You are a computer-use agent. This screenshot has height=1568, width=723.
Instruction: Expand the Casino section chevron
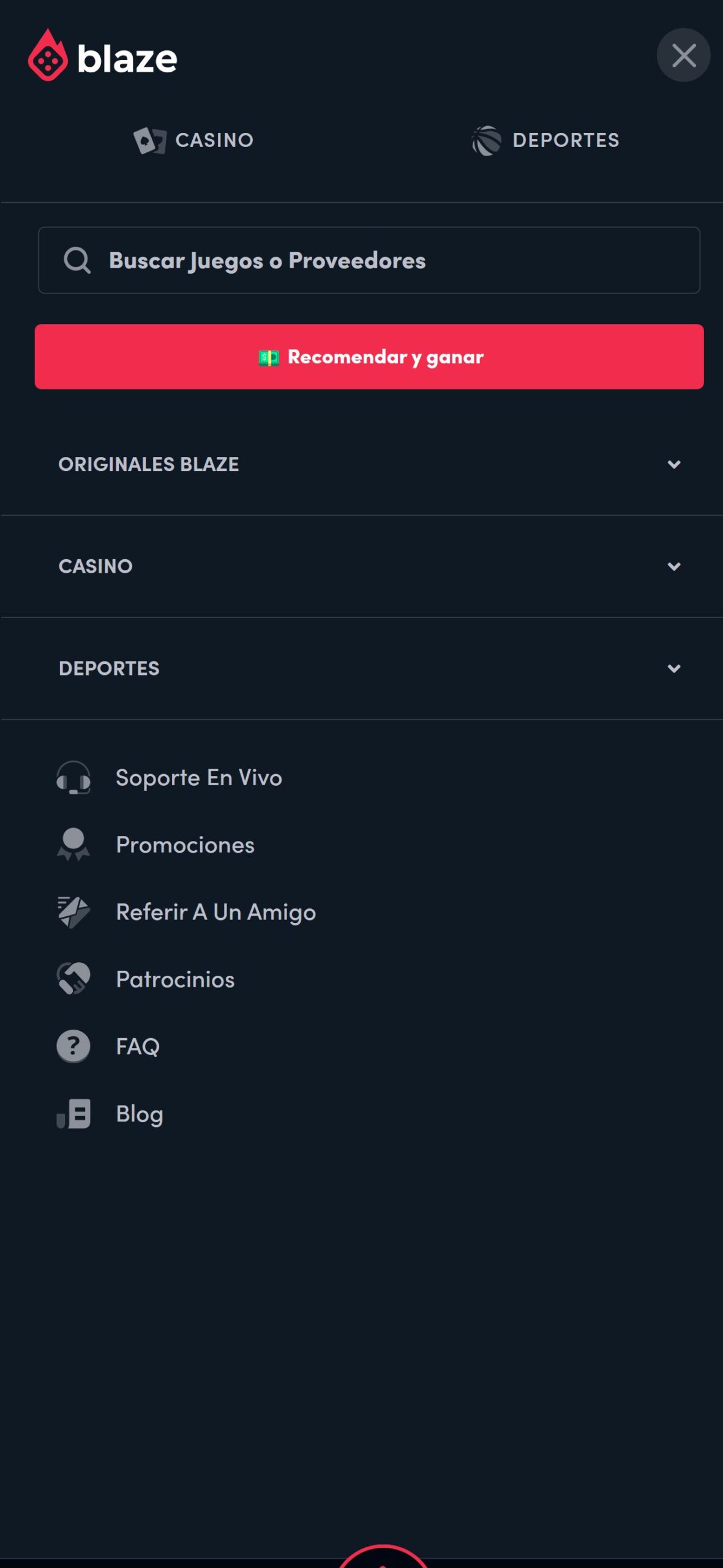(x=674, y=567)
